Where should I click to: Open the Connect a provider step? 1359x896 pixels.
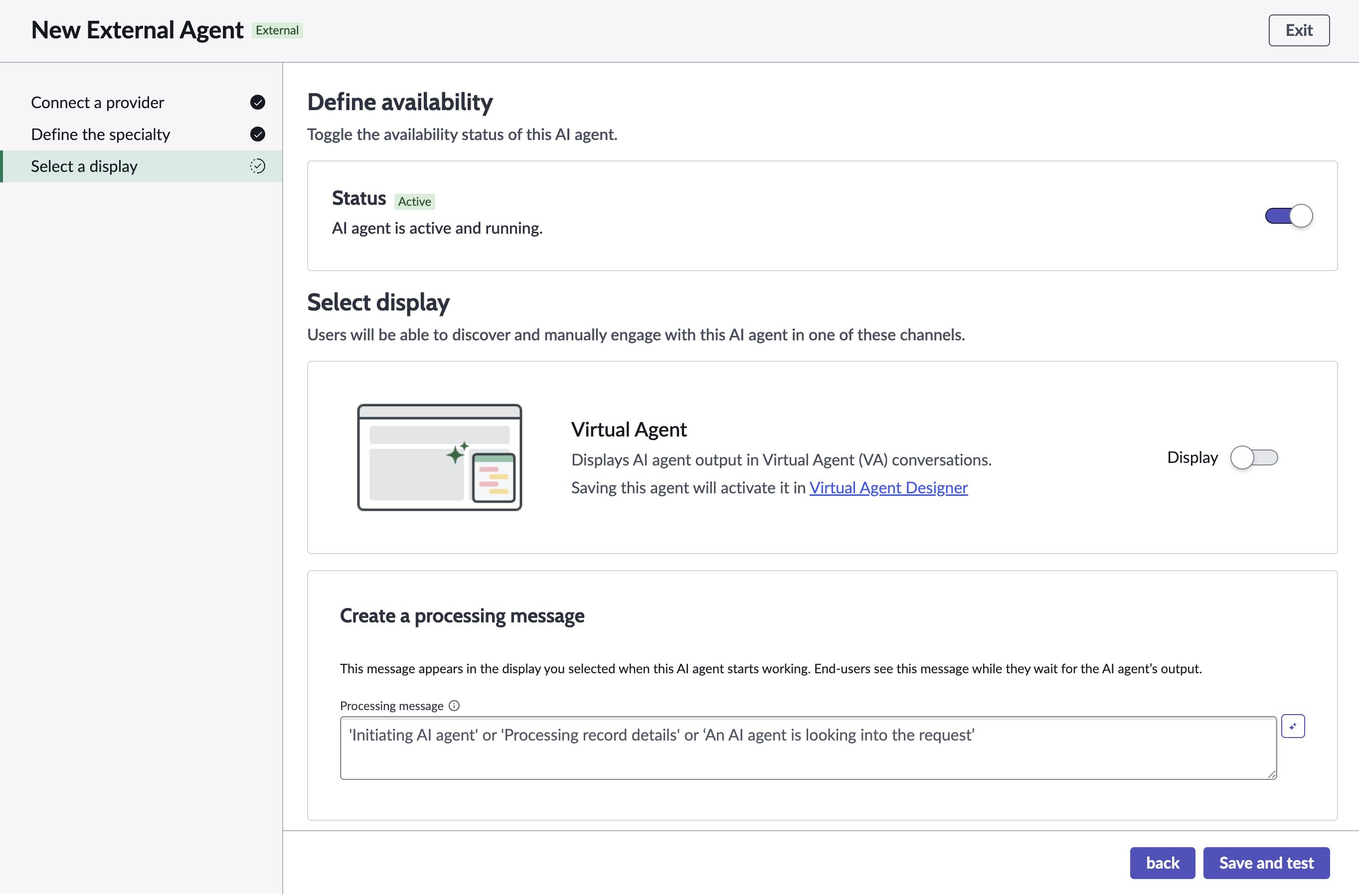tap(141, 102)
